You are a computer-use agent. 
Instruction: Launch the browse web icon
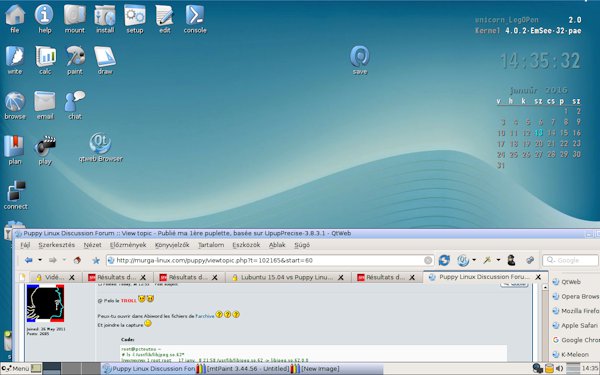(x=15, y=105)
